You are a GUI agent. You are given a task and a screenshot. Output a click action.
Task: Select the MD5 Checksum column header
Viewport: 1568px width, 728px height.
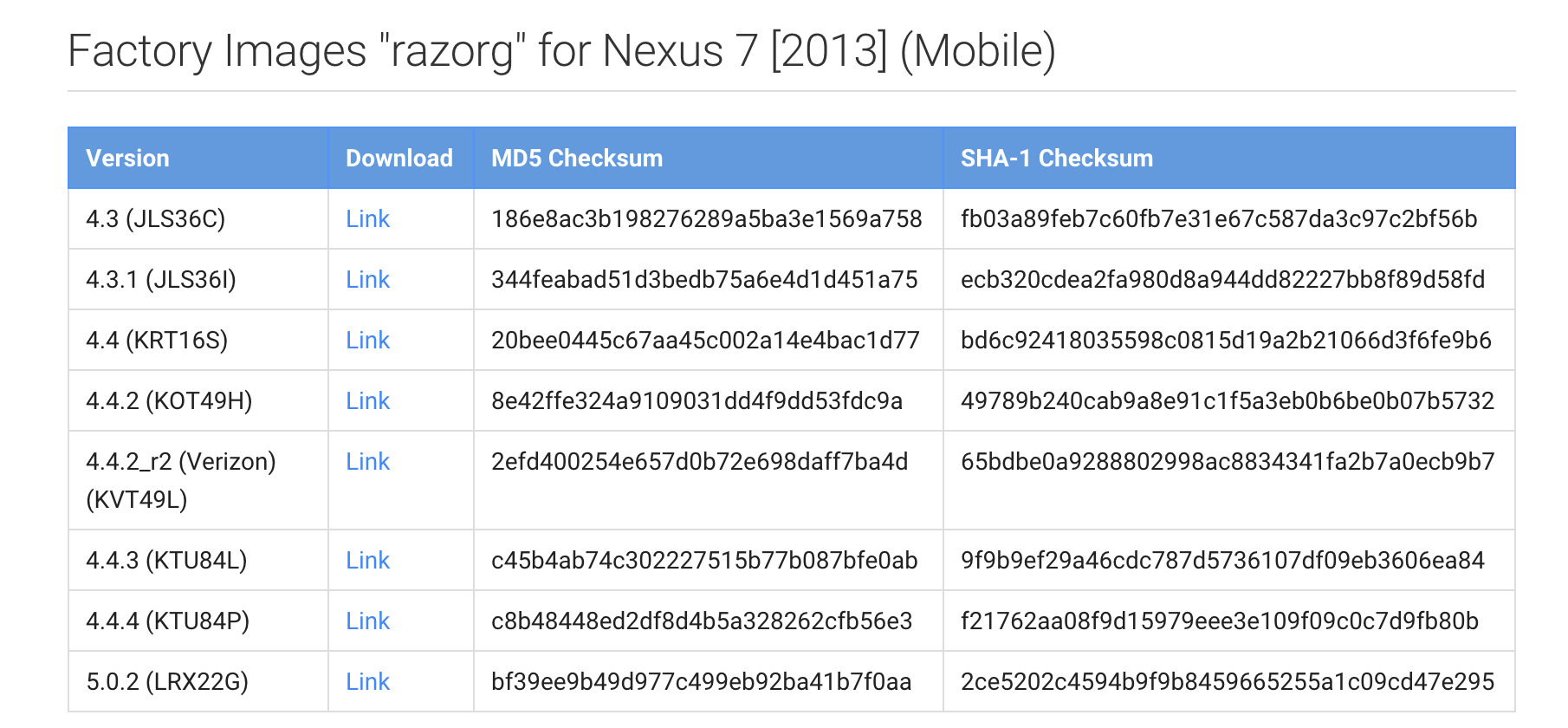576,159
